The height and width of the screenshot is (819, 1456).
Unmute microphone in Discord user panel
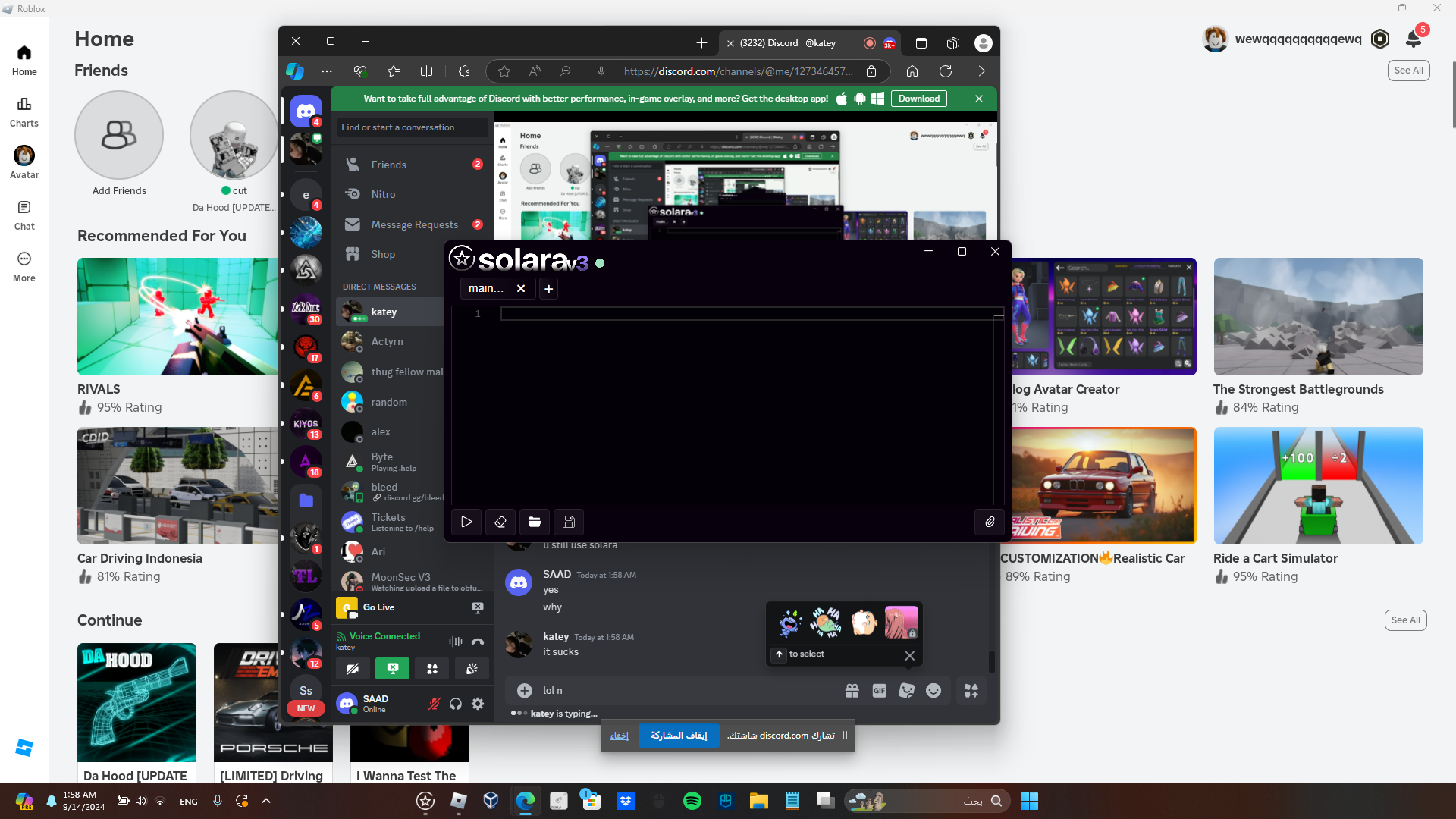[434, 704]
